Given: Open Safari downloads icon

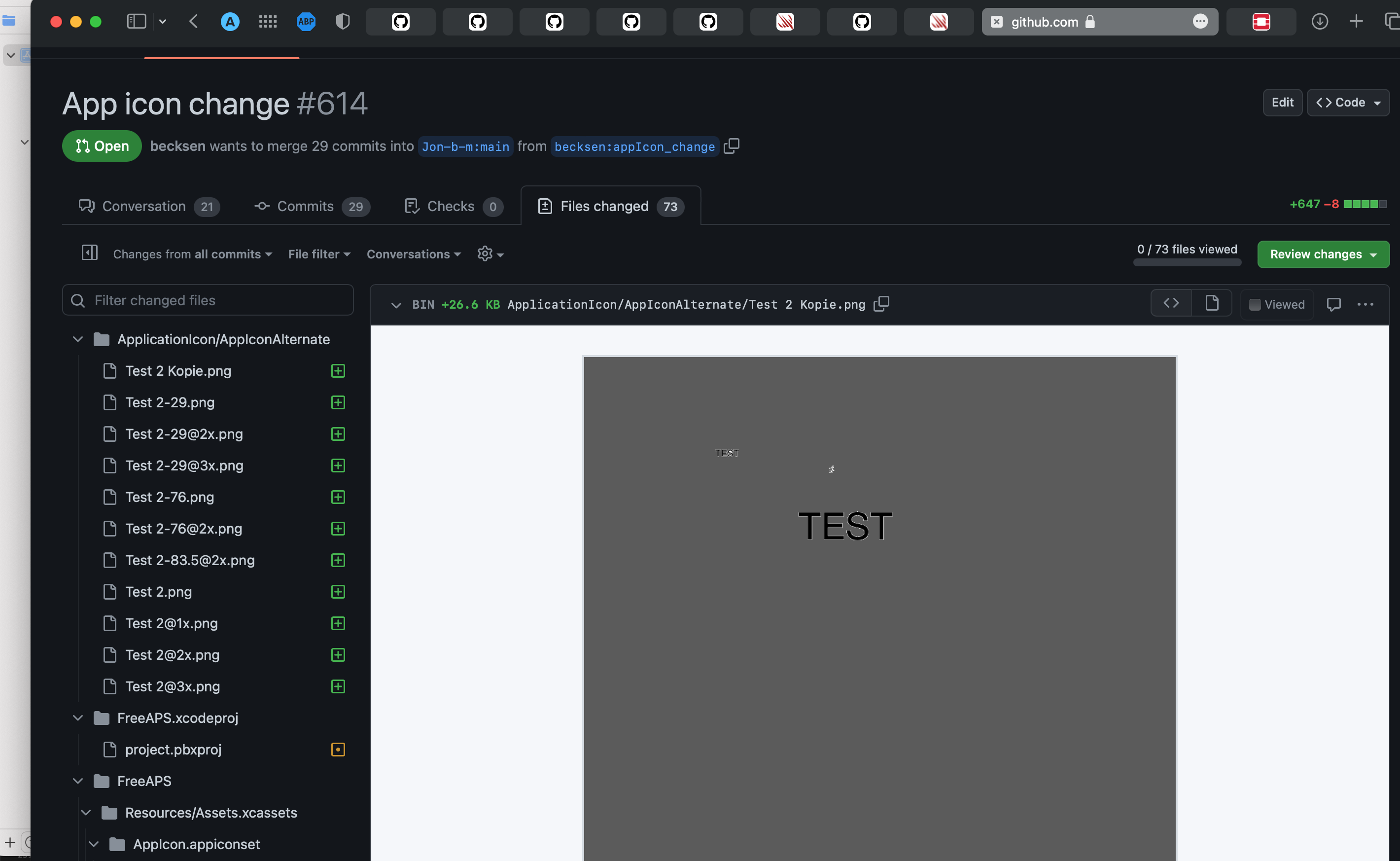Looking at the screenshot, I should coord(1319,22).
